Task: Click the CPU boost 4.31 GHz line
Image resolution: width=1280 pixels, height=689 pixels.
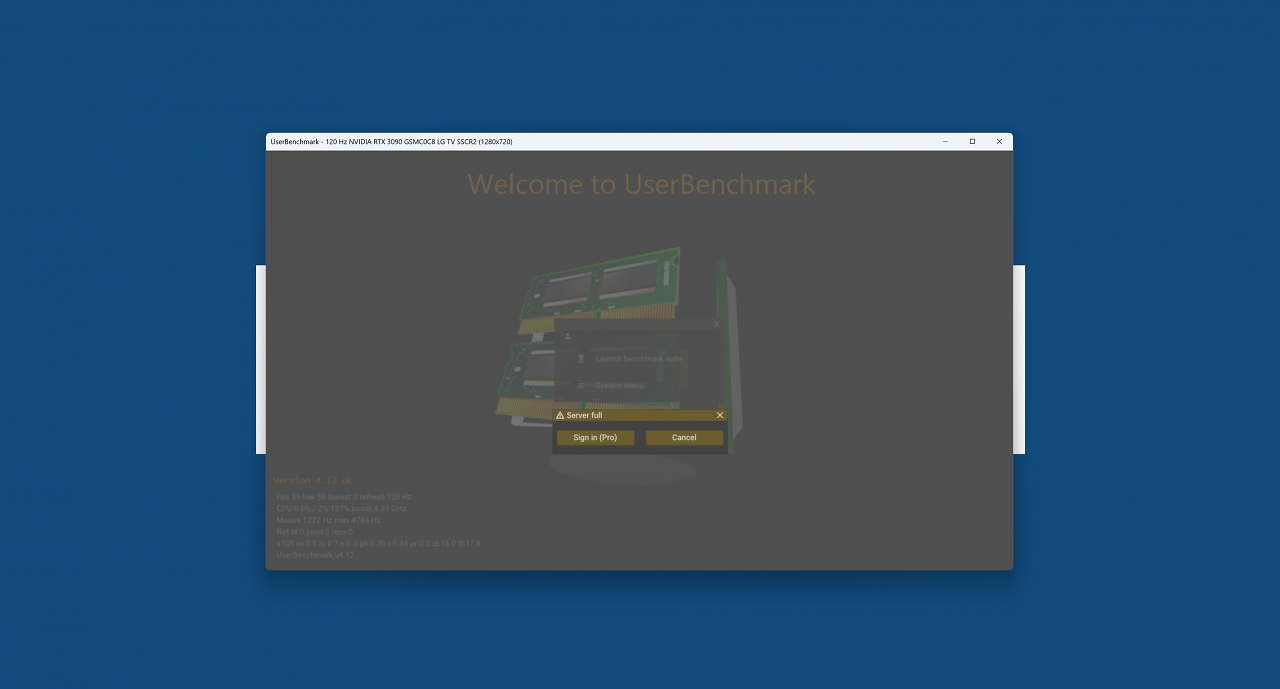Action: pos(341,509)
